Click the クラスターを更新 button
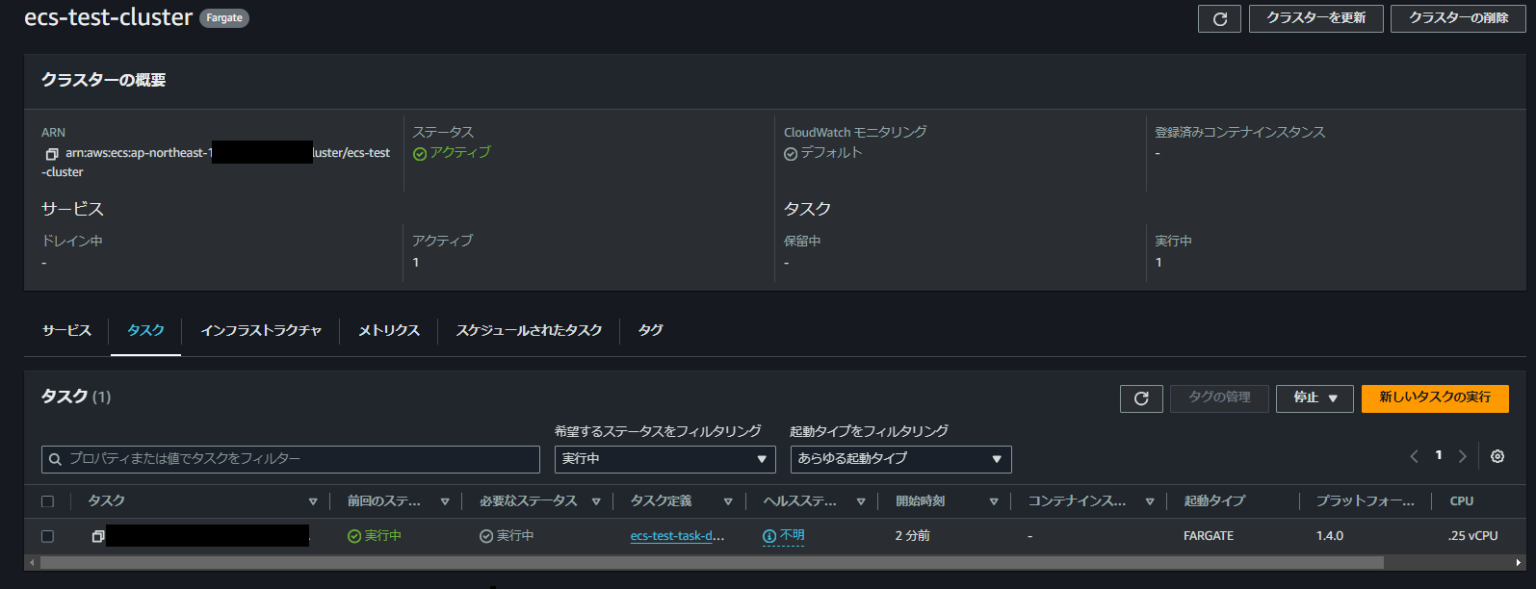 (x=1316, y=18)
